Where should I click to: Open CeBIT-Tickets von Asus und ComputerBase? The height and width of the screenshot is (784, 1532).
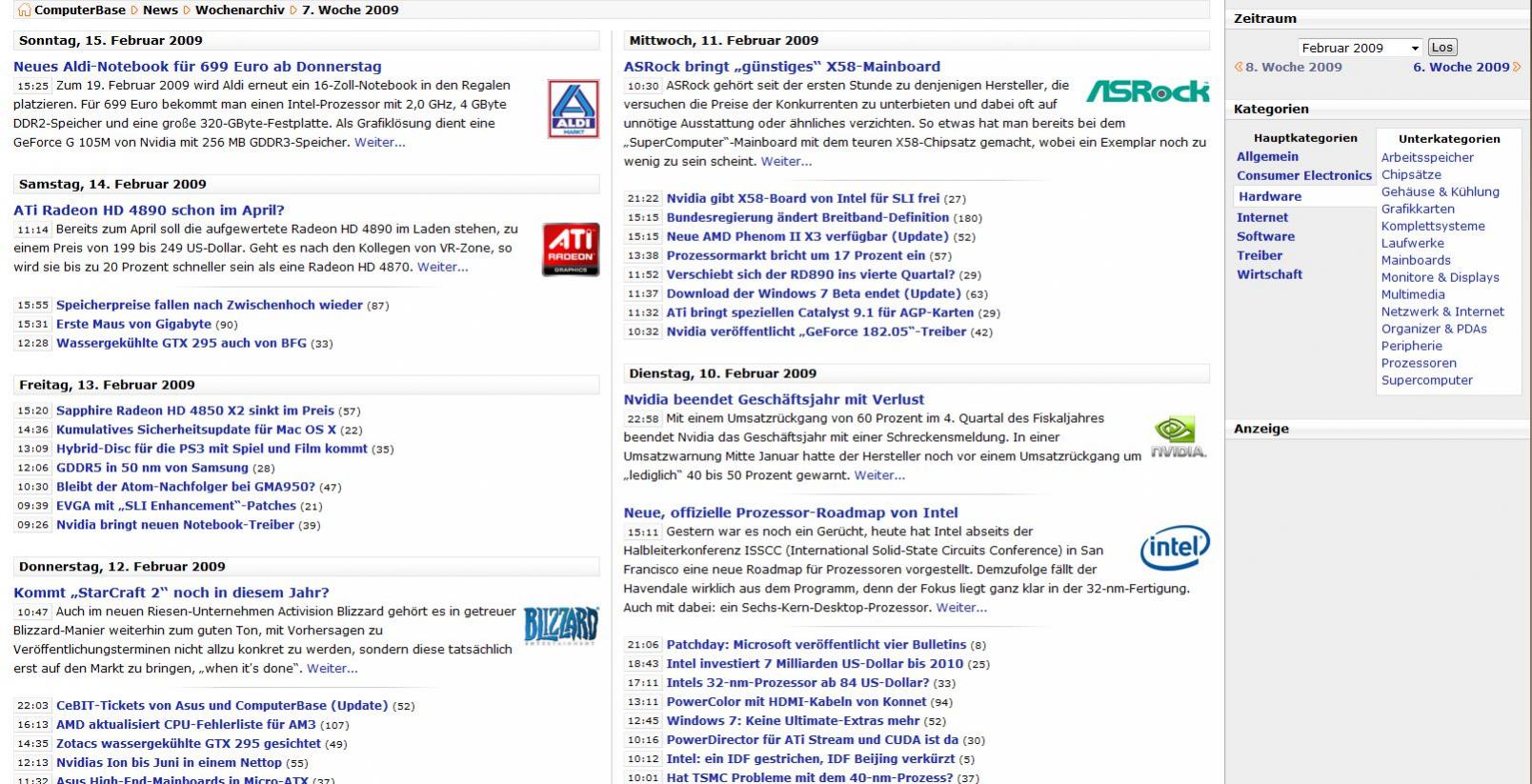(x=222, y=706)
